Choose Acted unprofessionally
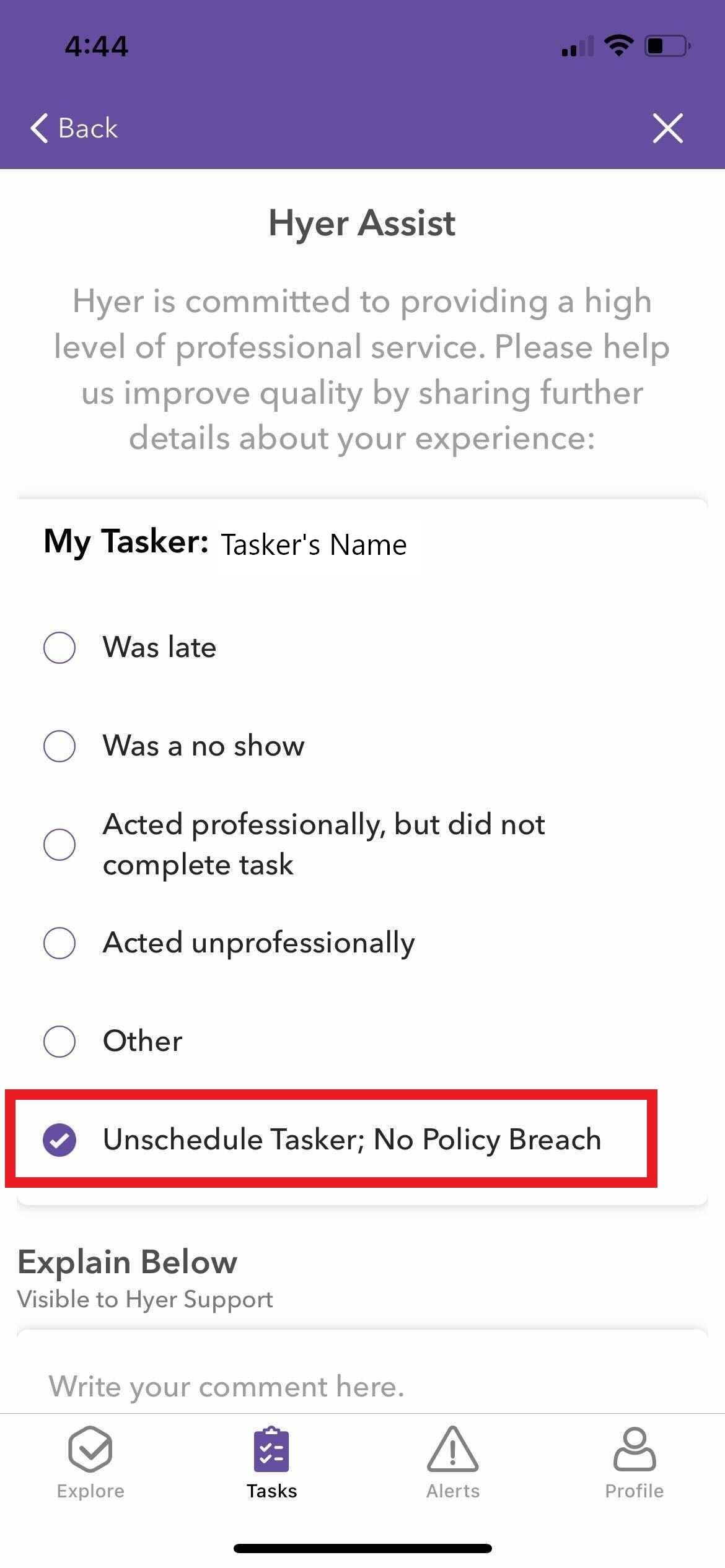 [x=59, y=943]
